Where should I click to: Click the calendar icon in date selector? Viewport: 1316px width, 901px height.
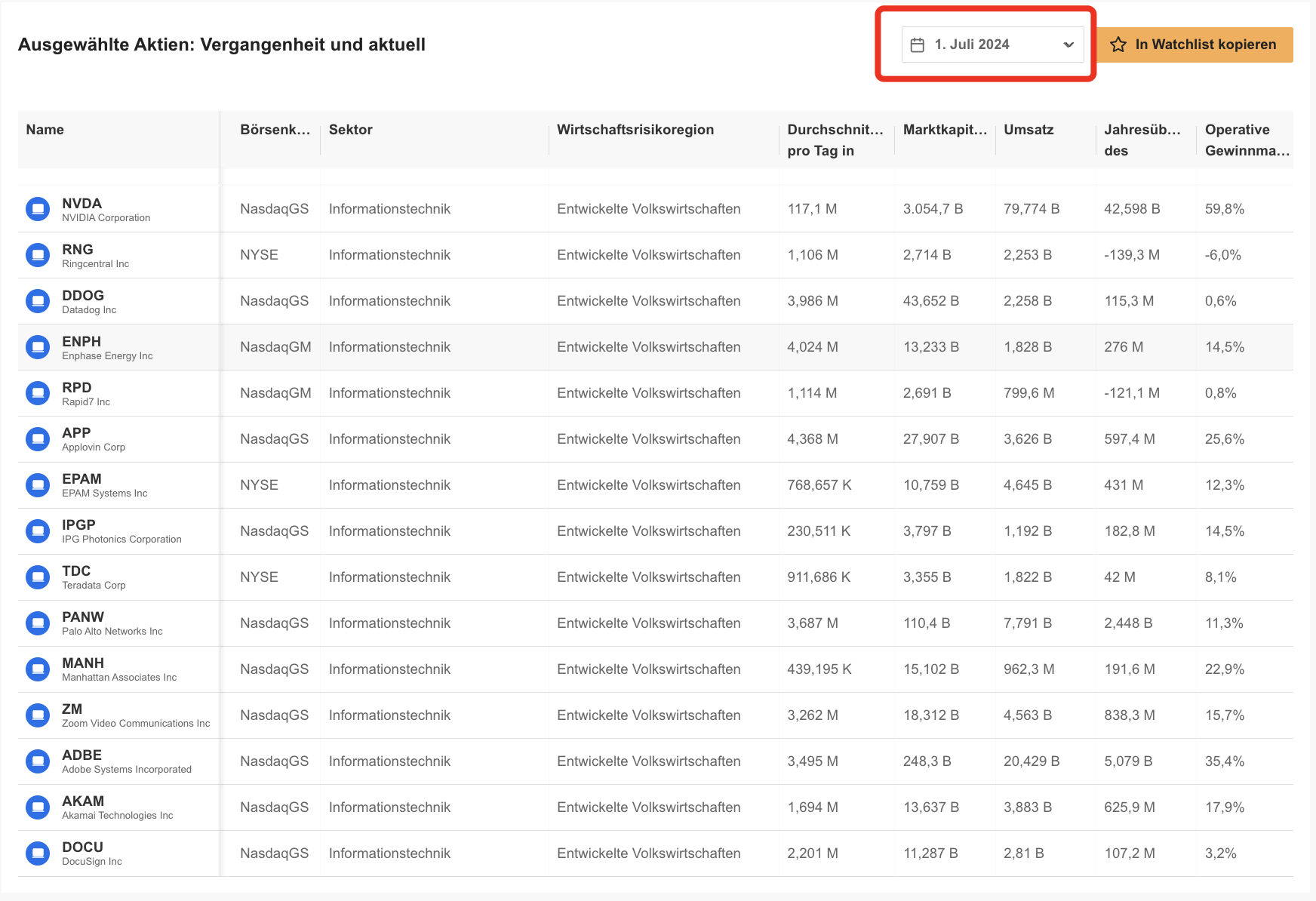918,45
